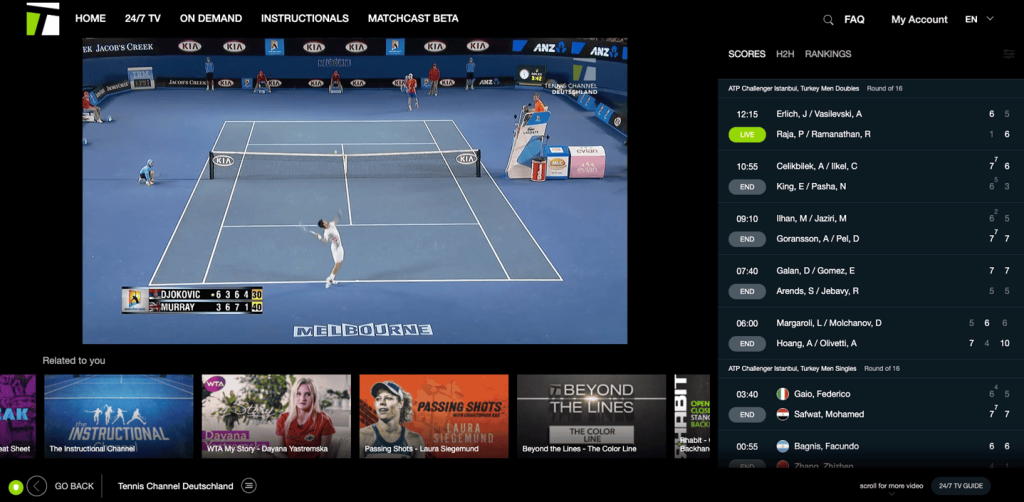Go to HOME in navigation
The image size is (1024, 502).
90,18
